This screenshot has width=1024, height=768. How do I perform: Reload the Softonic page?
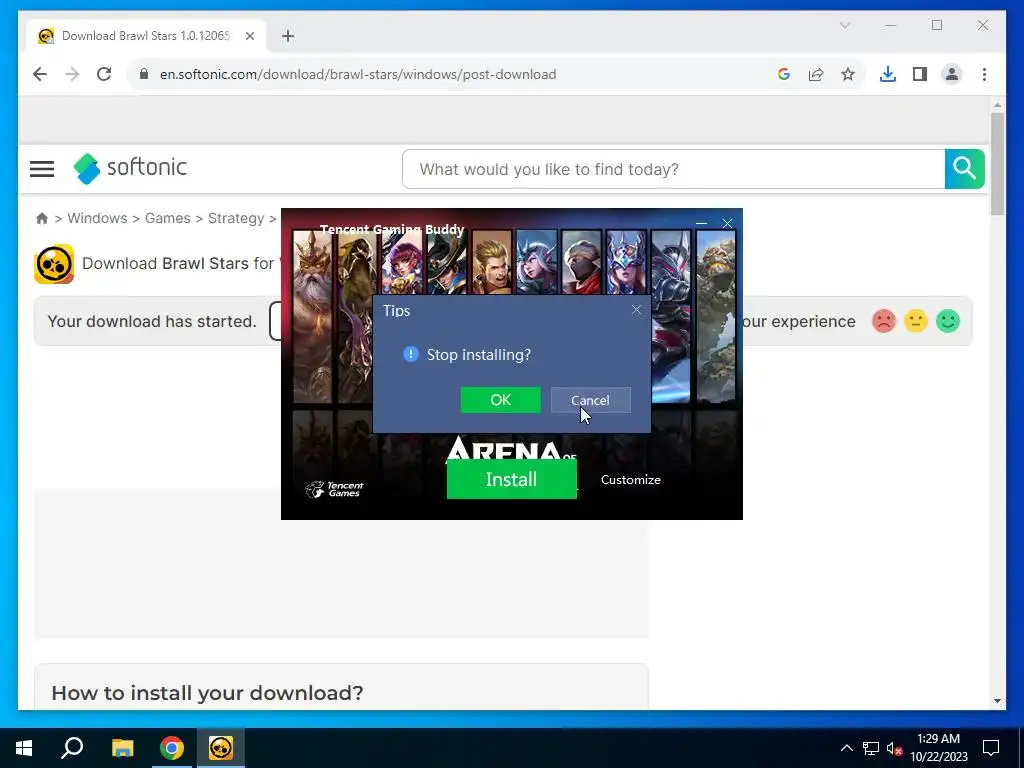(104, 74)
